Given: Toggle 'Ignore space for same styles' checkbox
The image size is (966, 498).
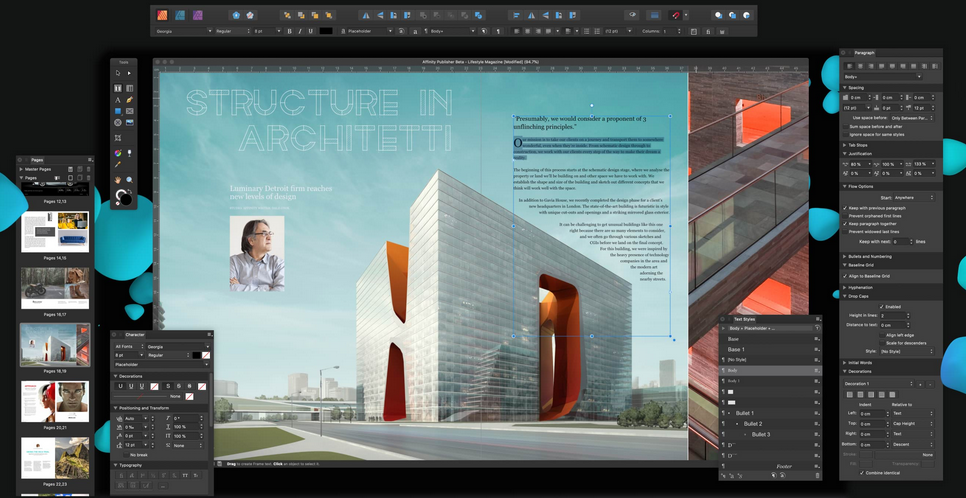Looking at the screenshot, I should [845, 134].
